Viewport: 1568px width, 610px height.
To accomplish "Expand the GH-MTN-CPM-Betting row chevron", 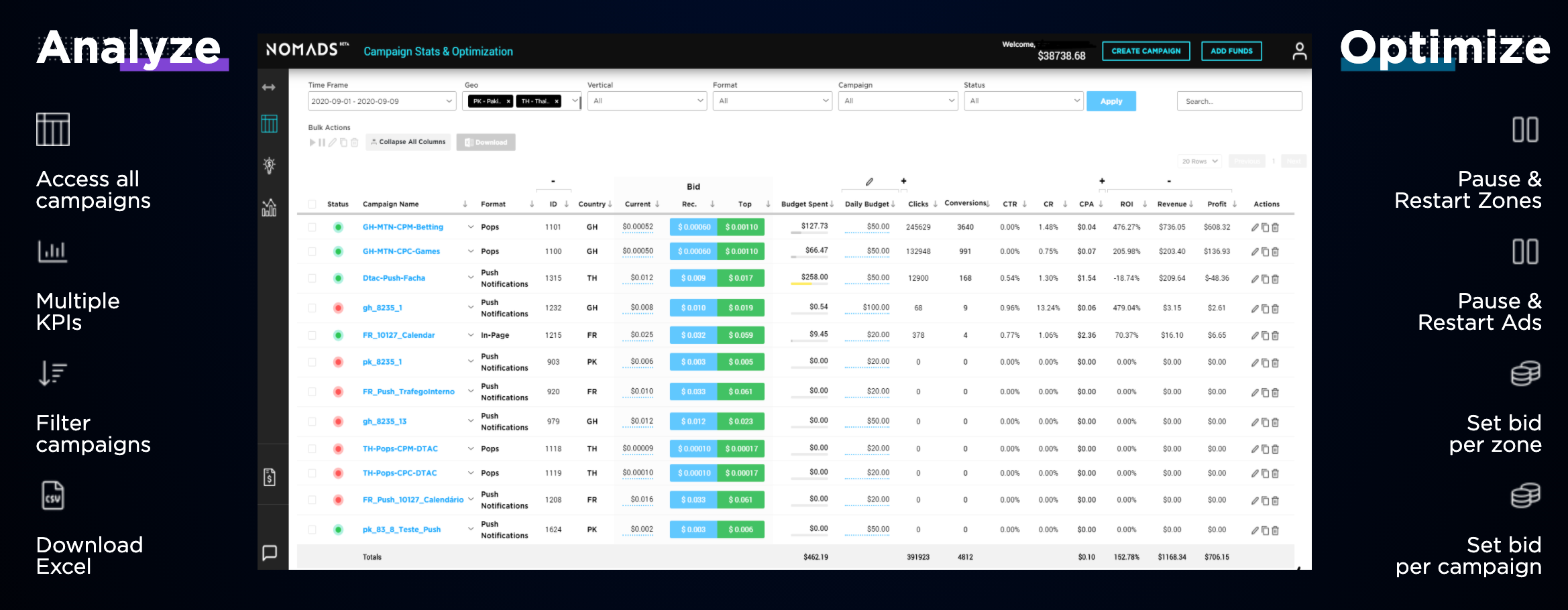I will [471, 227].
